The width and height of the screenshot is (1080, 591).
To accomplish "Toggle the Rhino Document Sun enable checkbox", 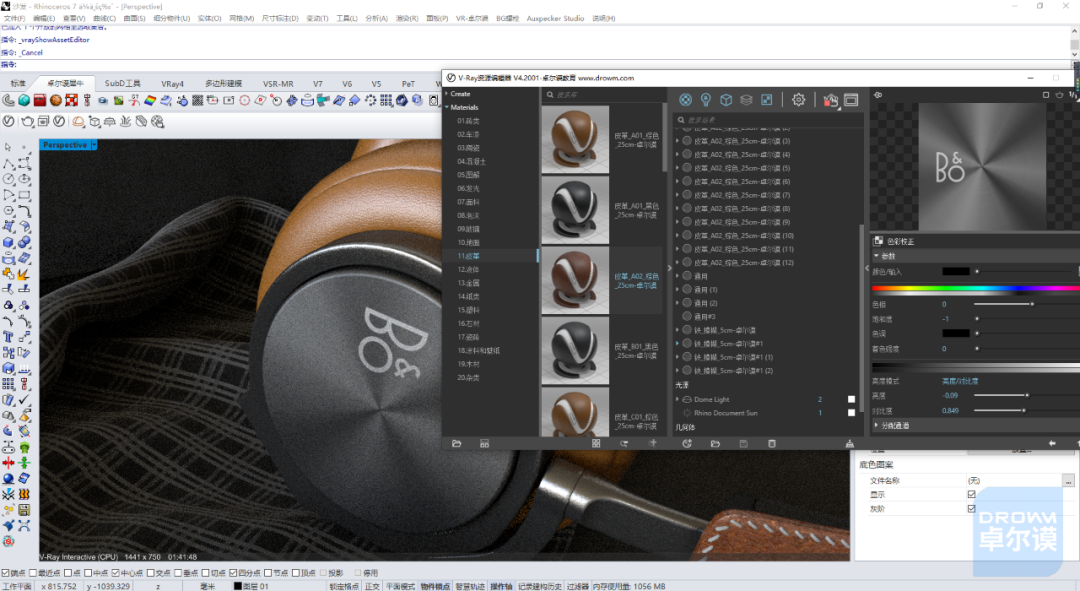I will [x=851, y=413].
